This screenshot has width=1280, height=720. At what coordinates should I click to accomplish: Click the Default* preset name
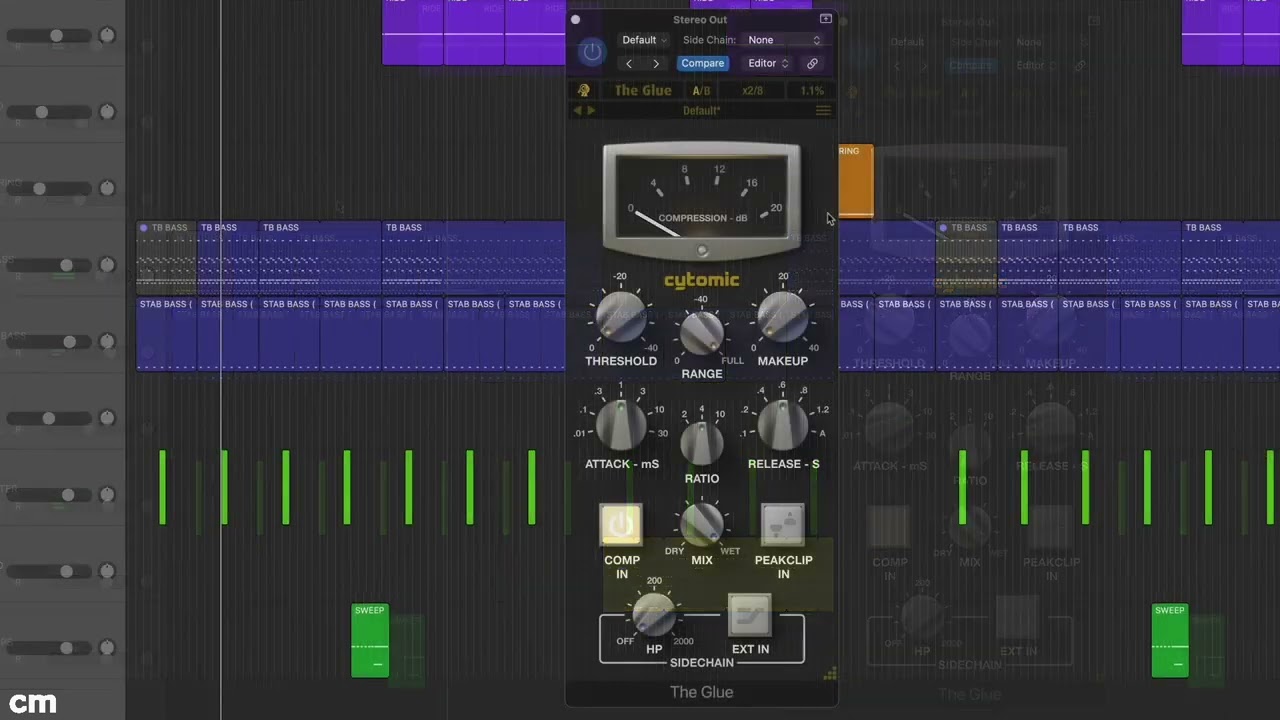click(701, 111)
